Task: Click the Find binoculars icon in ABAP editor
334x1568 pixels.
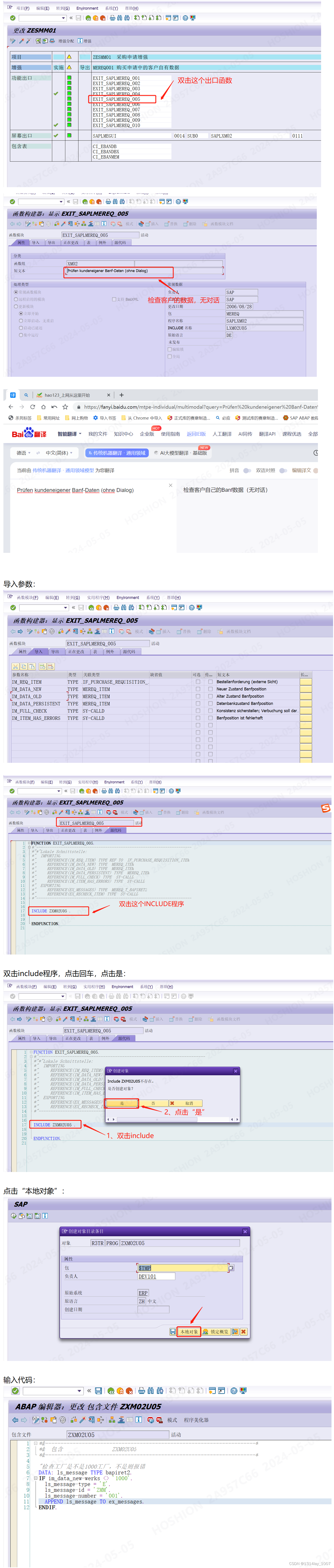Action: 151,1390
